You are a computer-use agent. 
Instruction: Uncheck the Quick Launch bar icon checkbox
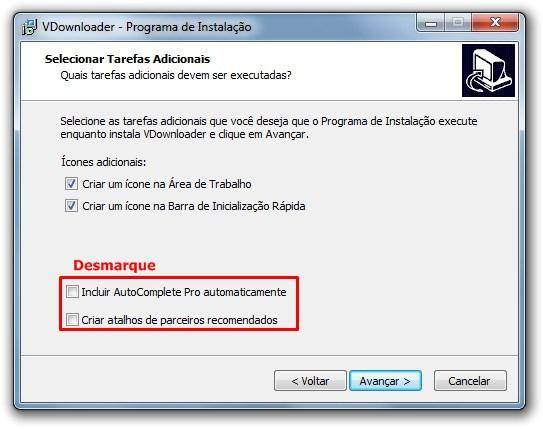click(x=71, y=206)
